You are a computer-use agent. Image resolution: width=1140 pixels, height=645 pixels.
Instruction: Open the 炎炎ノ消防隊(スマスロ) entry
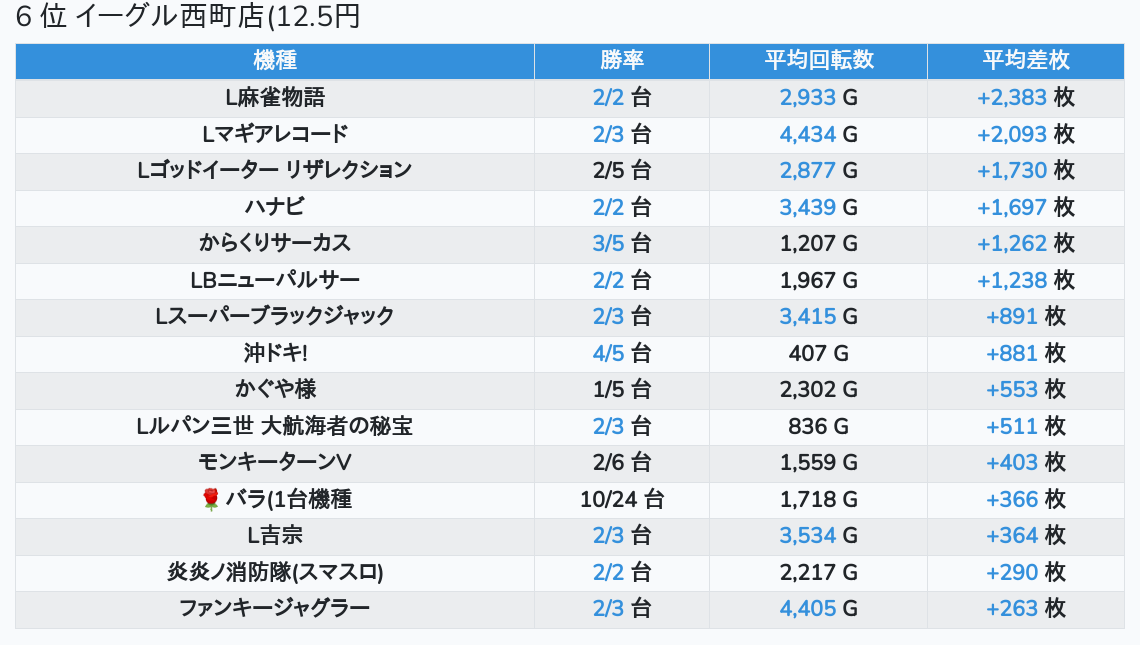tap(275, 572)
